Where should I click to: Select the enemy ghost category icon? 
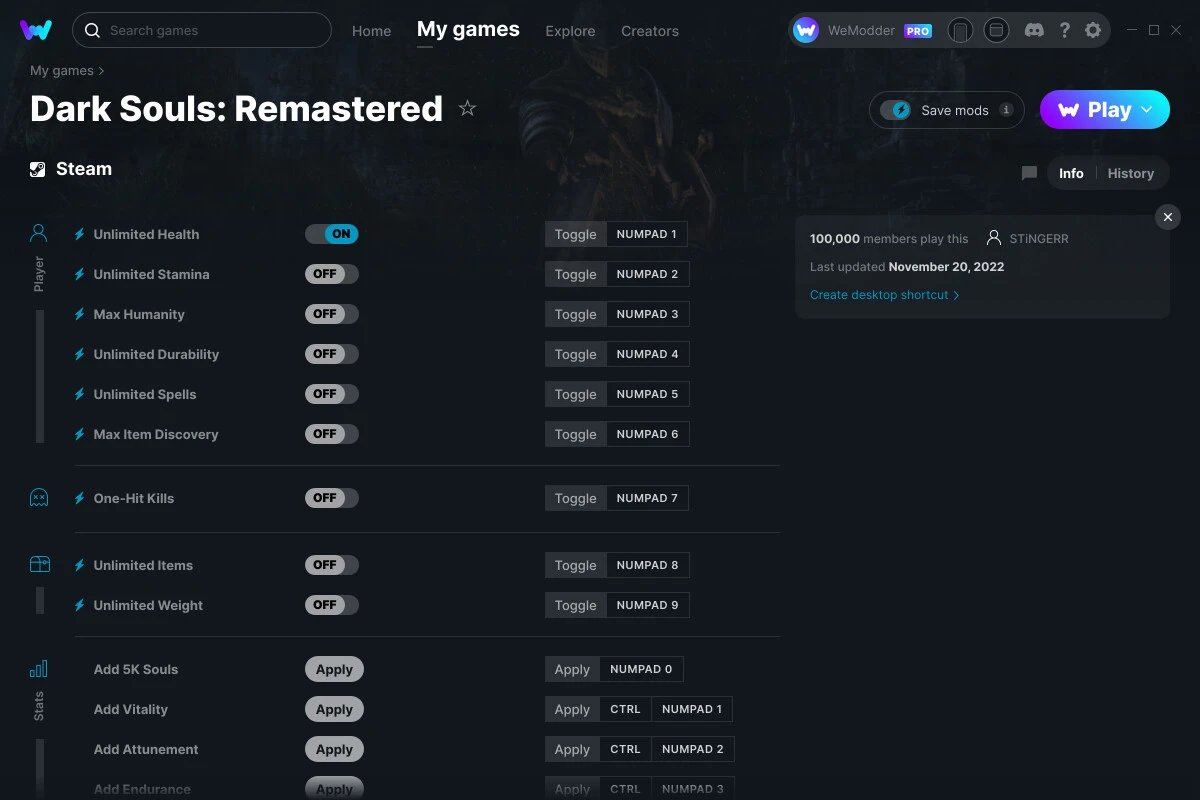[x=39, y=497]
